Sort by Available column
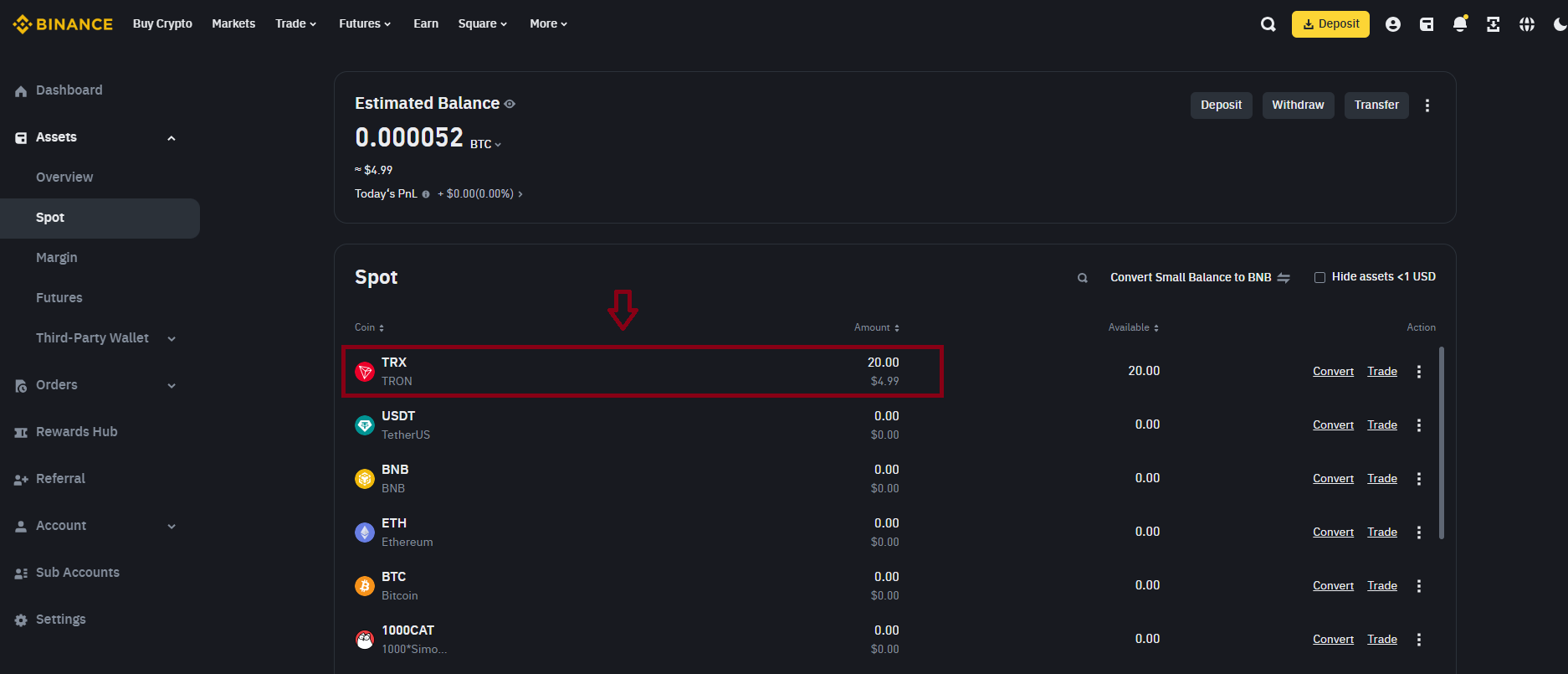The image size is (1568, 674). (1134, 327)
